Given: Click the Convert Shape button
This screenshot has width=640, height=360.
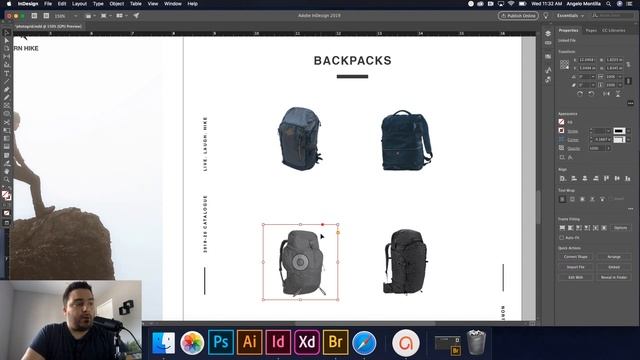Looking at the screenshot, I should click(x=576, y=257).
